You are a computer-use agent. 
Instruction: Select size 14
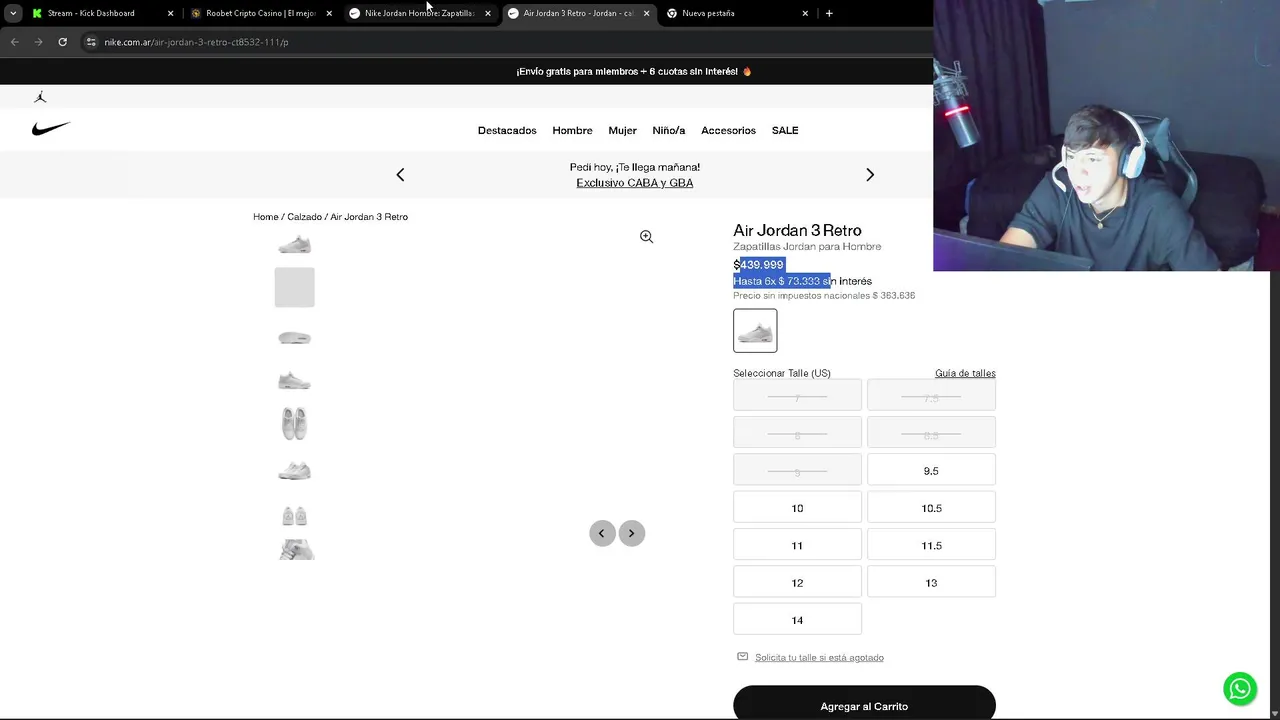(797, 619)
